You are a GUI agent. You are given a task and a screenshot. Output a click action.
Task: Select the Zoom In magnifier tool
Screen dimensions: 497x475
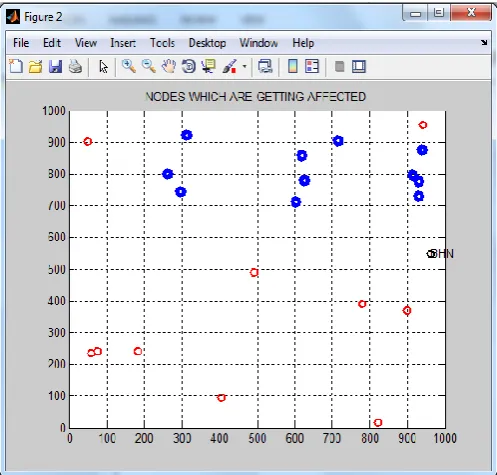click(x=129, y=66)
